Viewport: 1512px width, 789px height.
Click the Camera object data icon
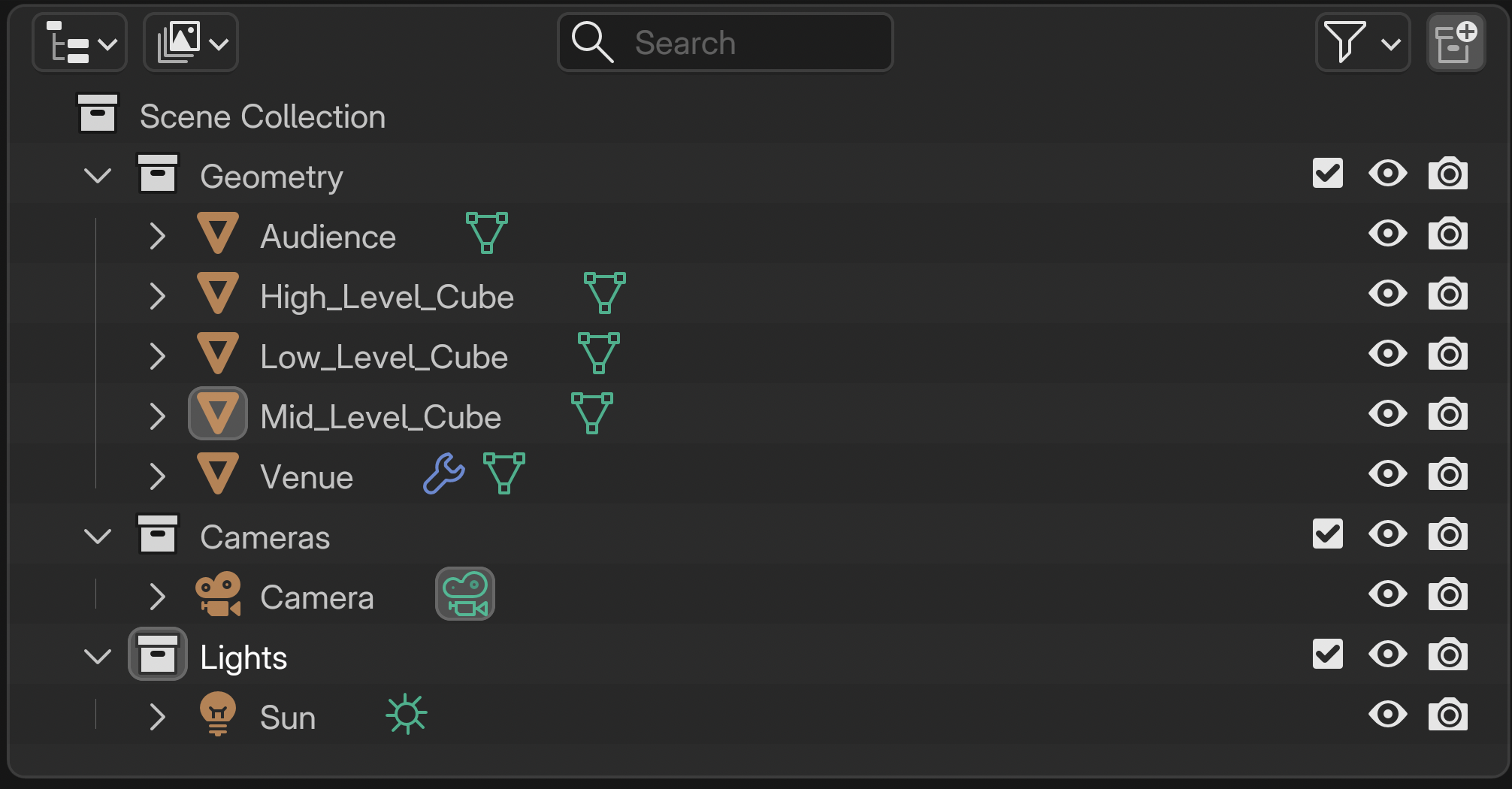point(465,594)
